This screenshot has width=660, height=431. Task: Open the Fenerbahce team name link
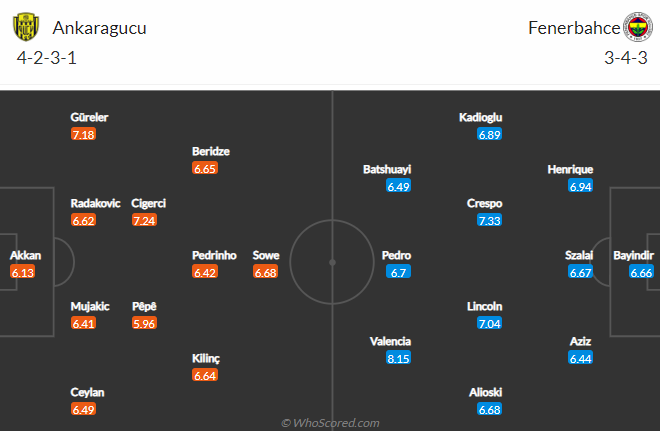tap(574, 28)
